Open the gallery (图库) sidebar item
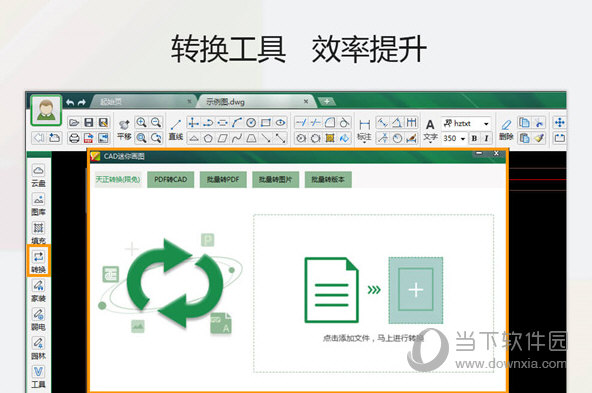592x393 pixels. [x=38, y=204]
